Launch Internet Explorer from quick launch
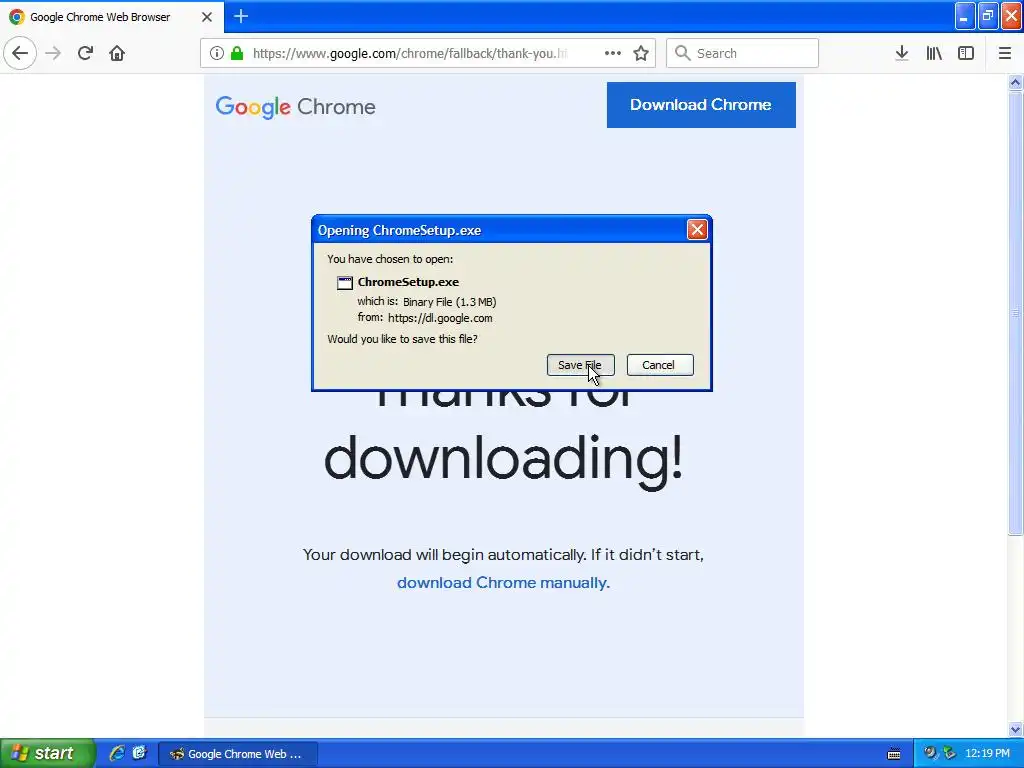 (117, 753)
